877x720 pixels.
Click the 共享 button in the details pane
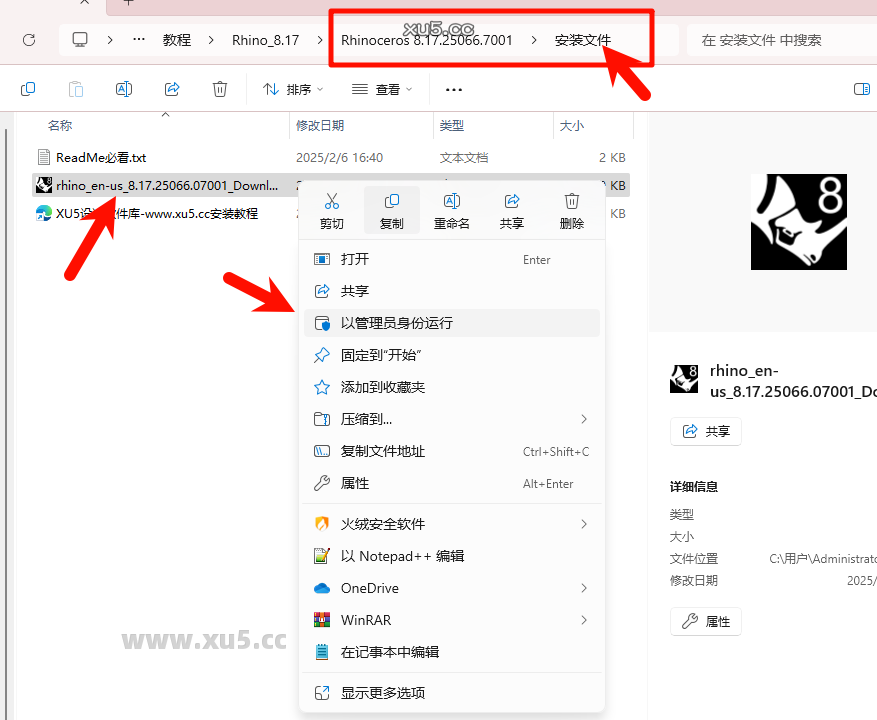point(705,431)
